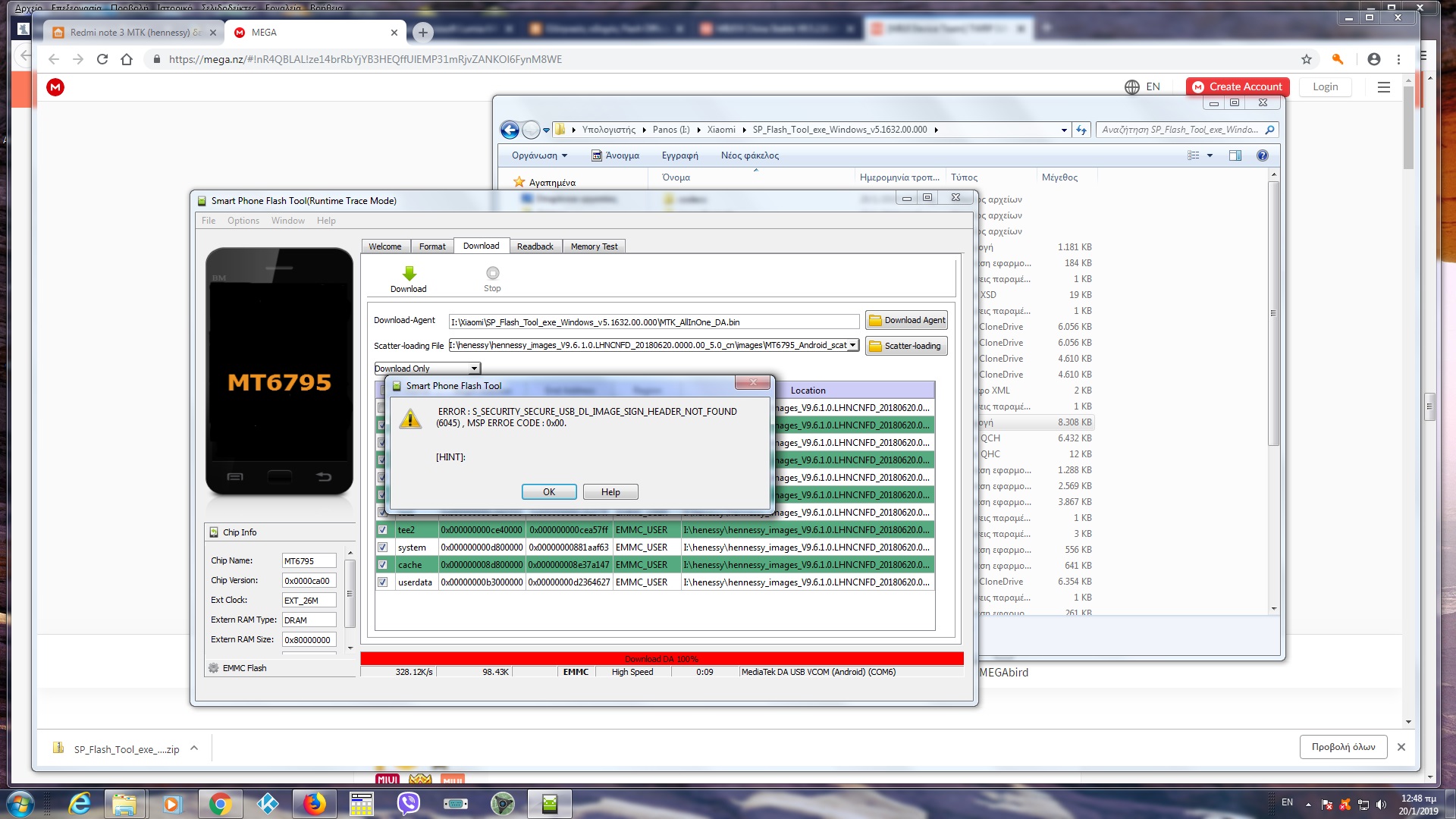Image resolution: width=1456 pixels, height=819 pixels.
Task: Click the MEGA logo icon
Action: (55, 87)
